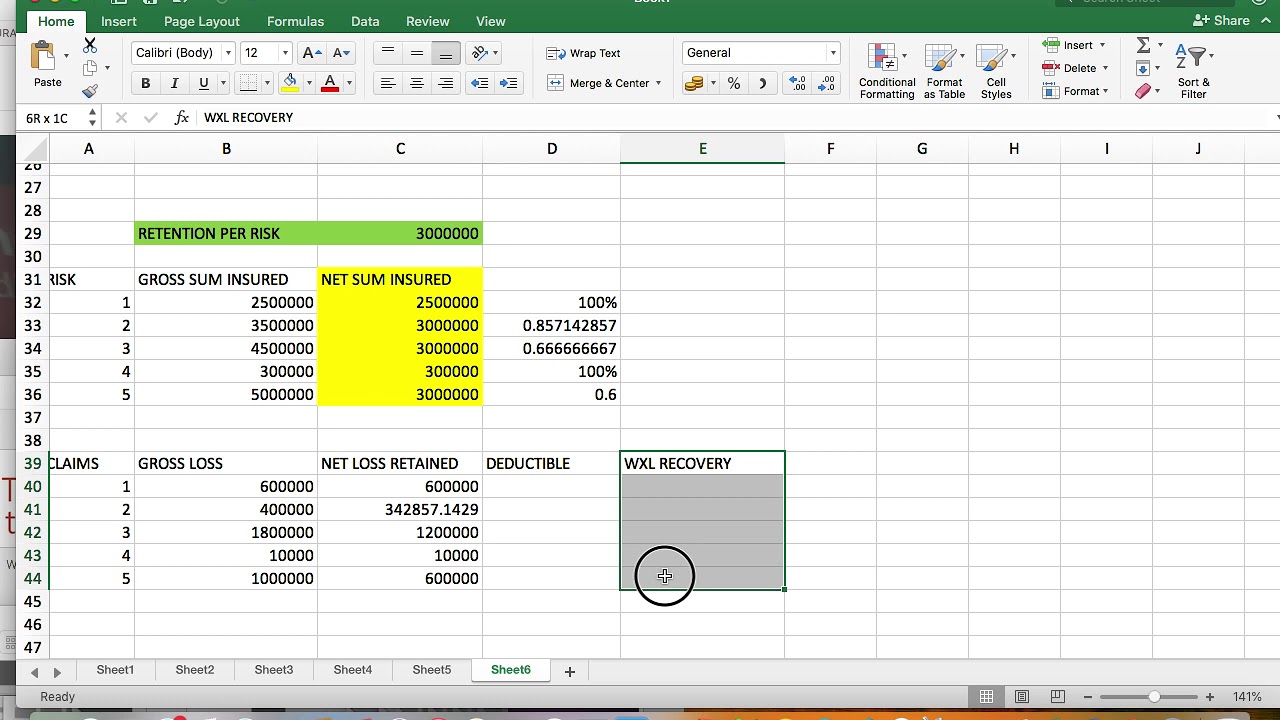Toggle Bold formatting
1280x720 pixels.
pyautogui.click(x=146, y=83)
